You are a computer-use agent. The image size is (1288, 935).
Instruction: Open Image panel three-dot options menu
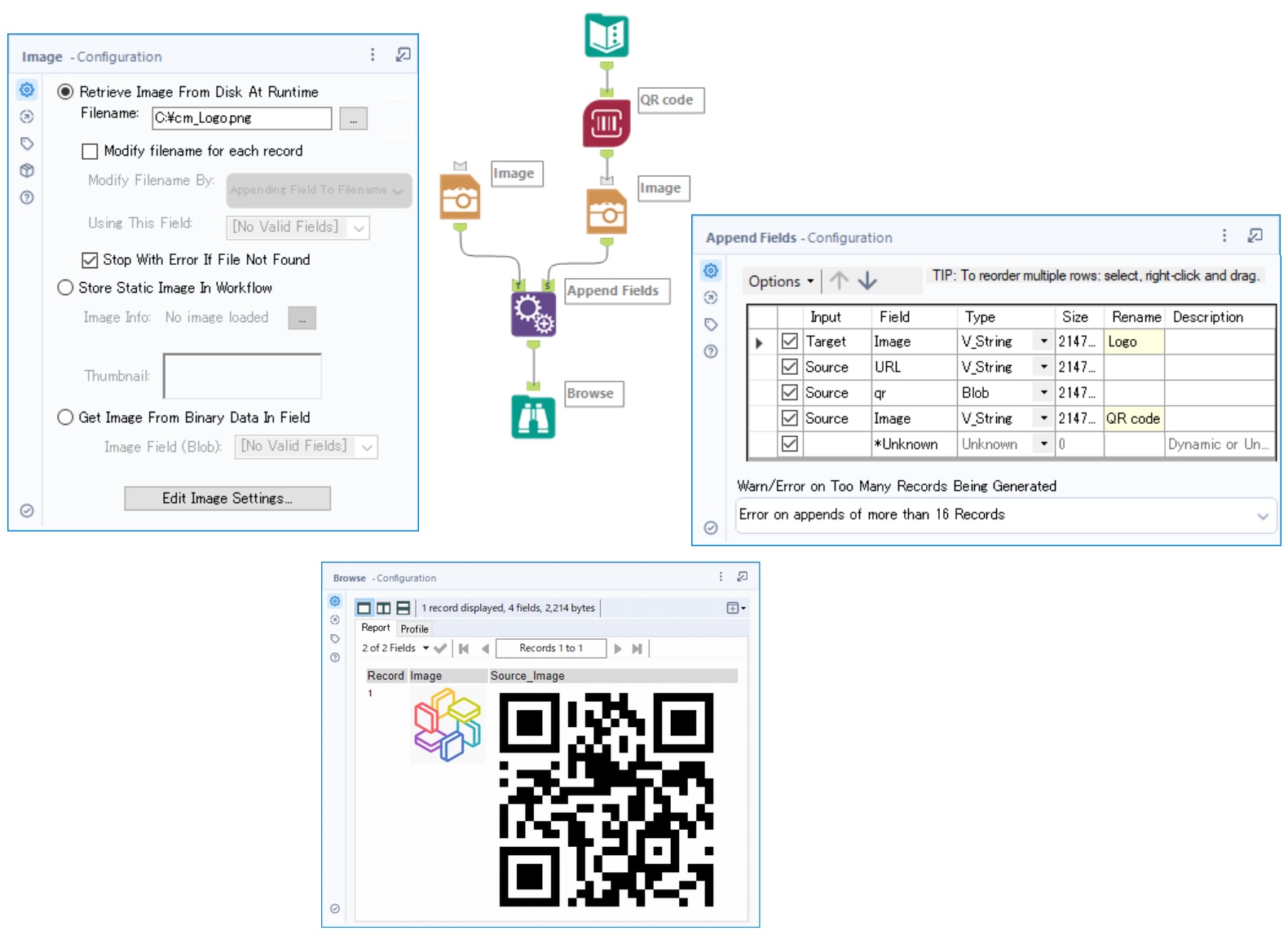point(373,55)
